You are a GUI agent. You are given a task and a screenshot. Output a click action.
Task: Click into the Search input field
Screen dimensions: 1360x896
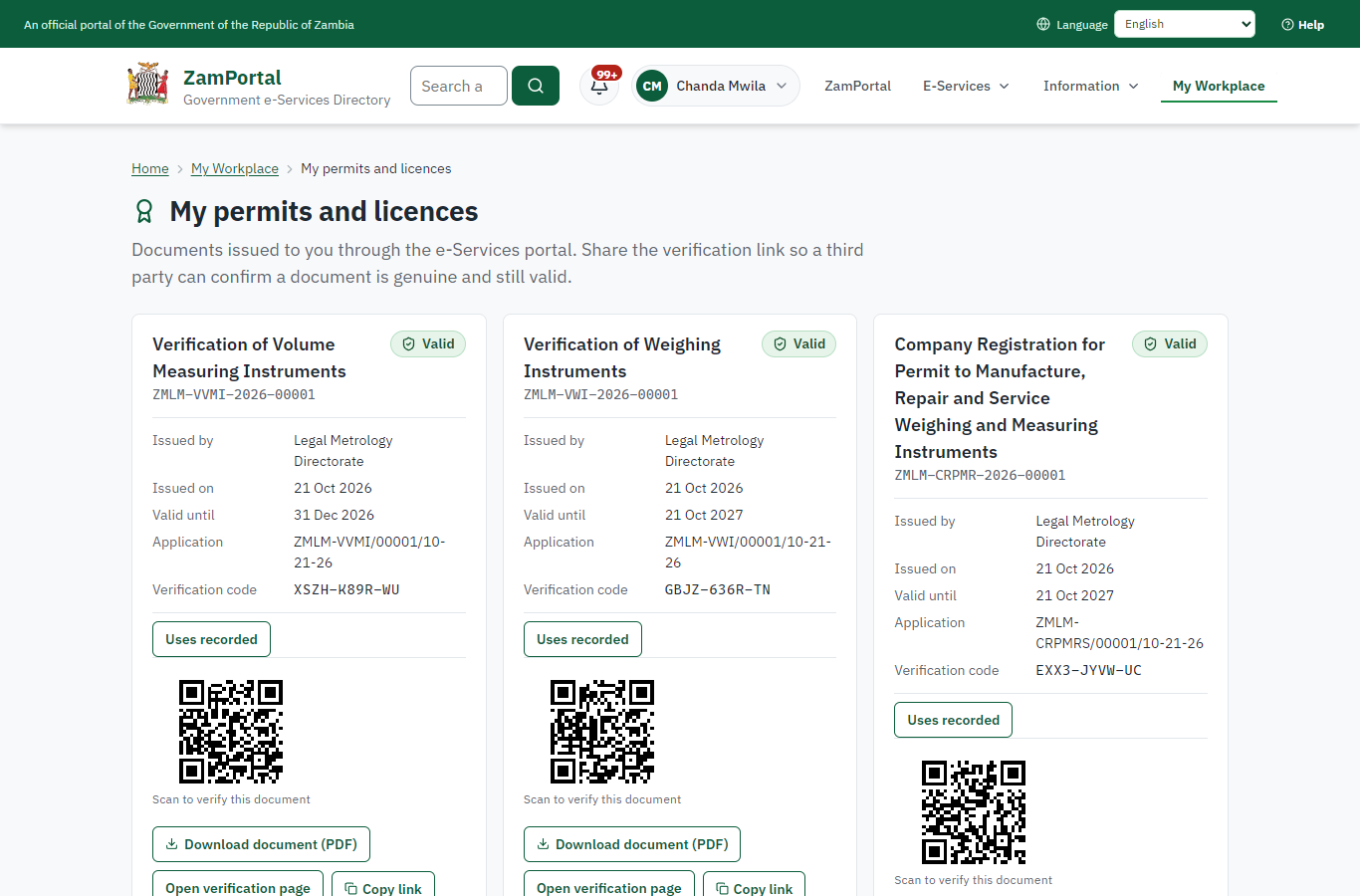pyautogui.click(x=459, y=86)
